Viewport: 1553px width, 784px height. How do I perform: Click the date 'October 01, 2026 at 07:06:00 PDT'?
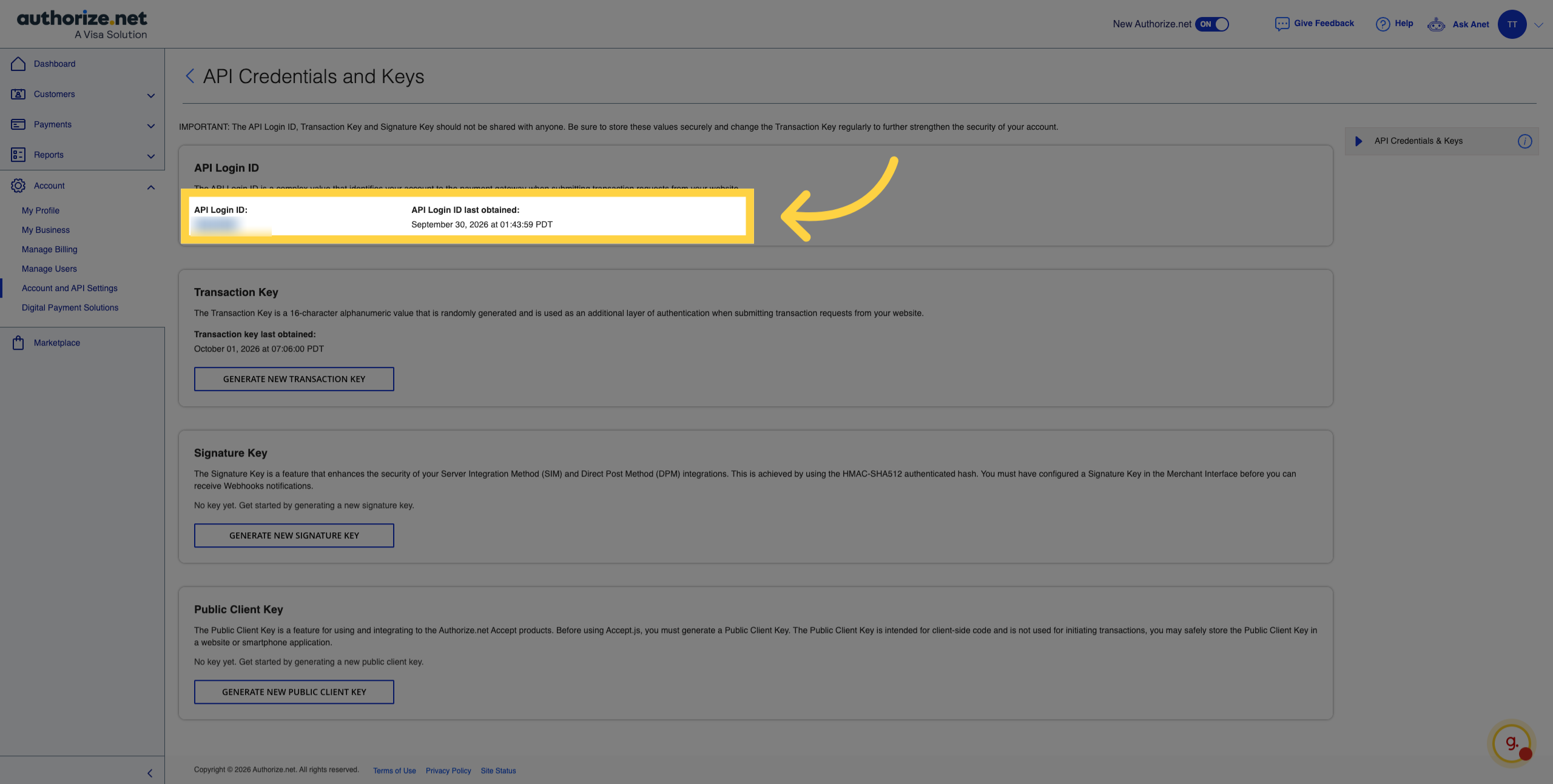point(259,349)
